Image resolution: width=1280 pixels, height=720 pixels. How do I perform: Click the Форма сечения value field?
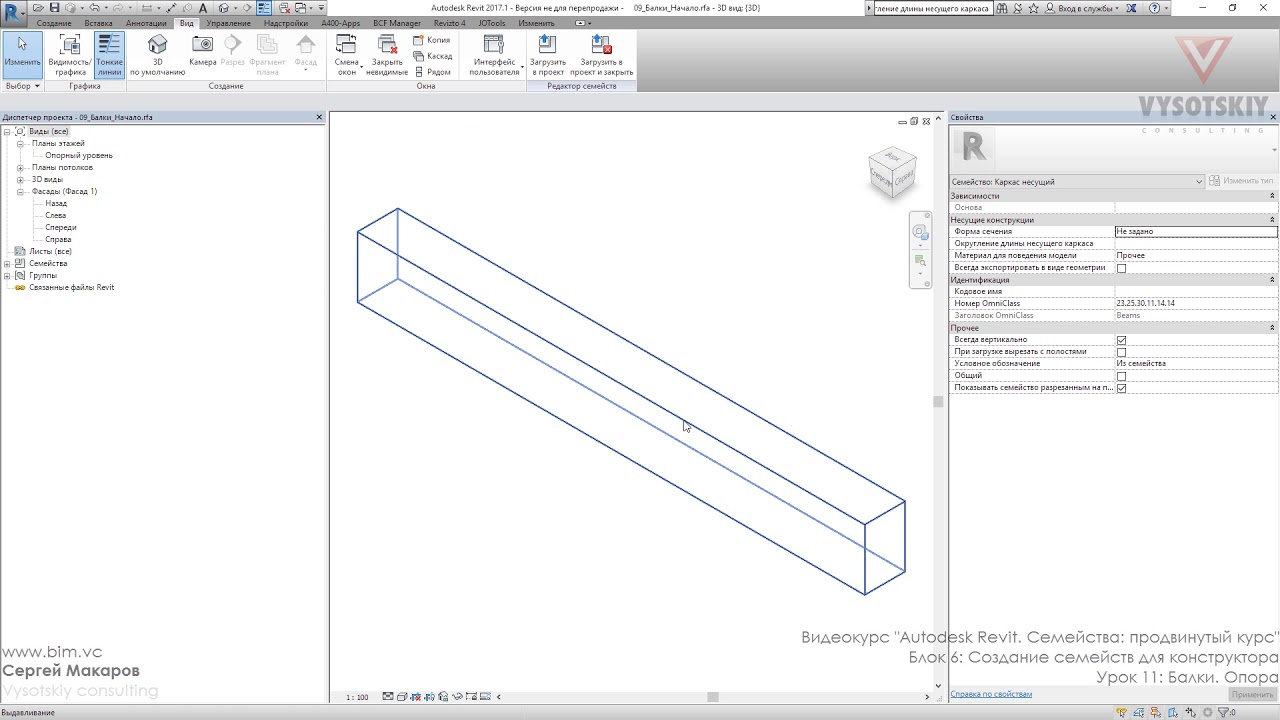(1196, 231)
